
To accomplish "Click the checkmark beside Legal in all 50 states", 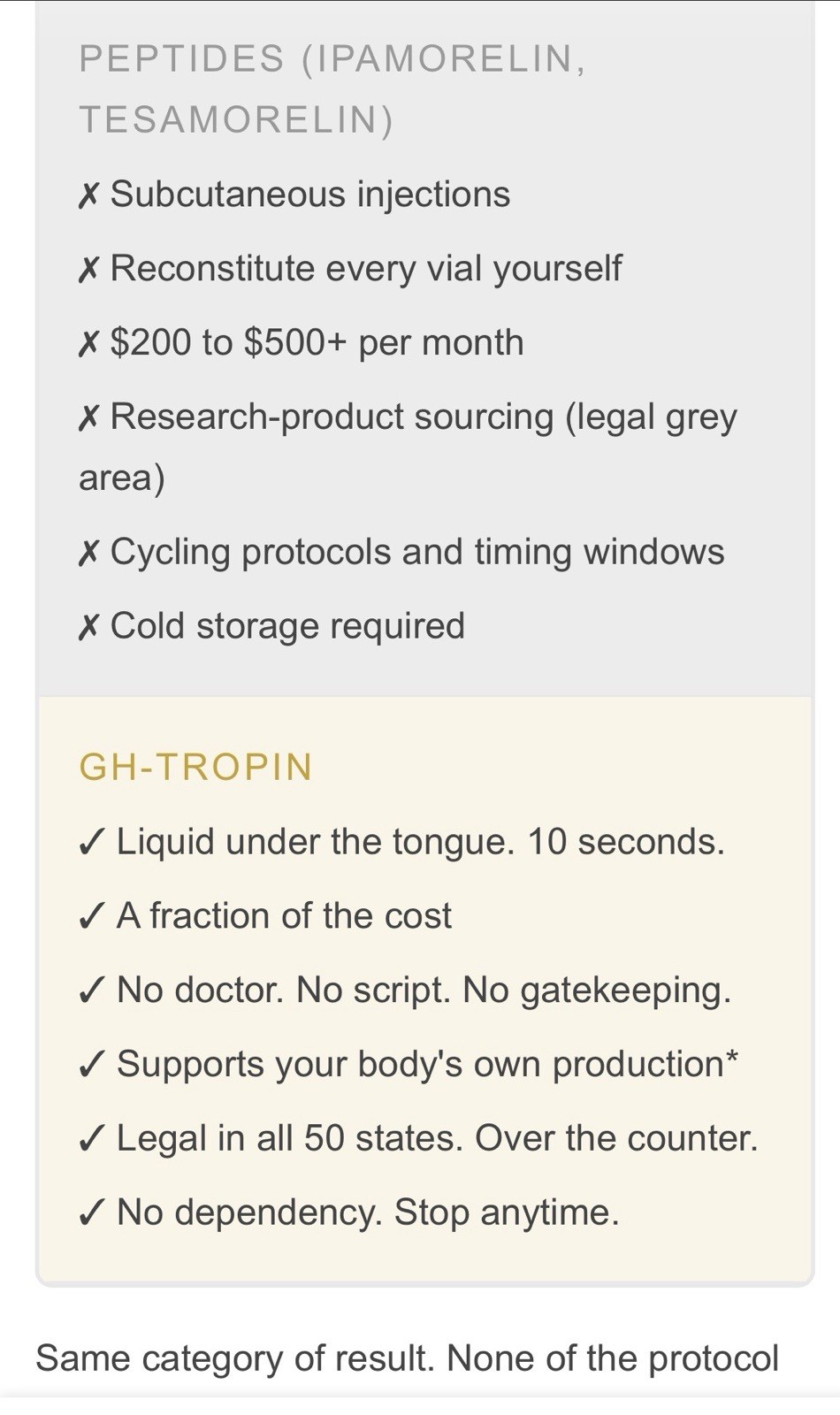I will [93, 1139].
